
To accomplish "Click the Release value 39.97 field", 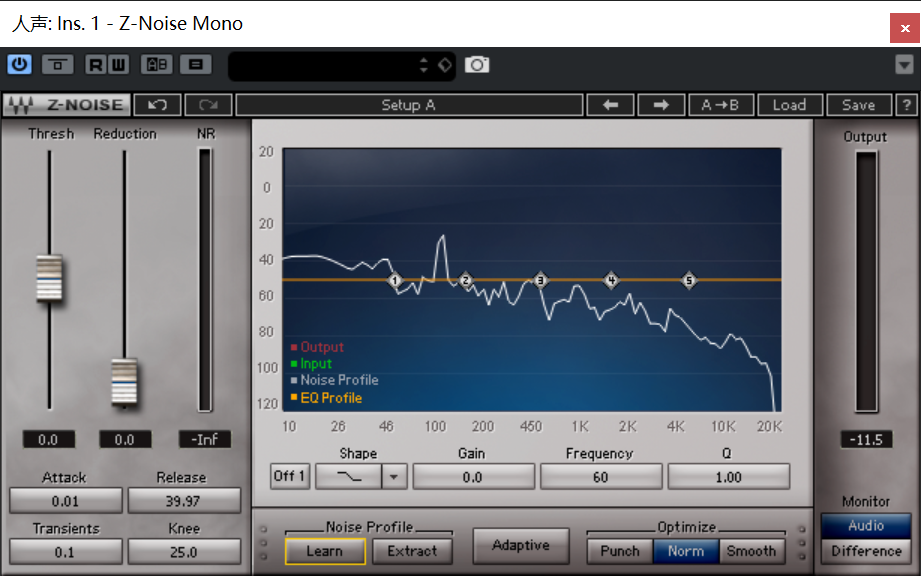I will (184, 501).
